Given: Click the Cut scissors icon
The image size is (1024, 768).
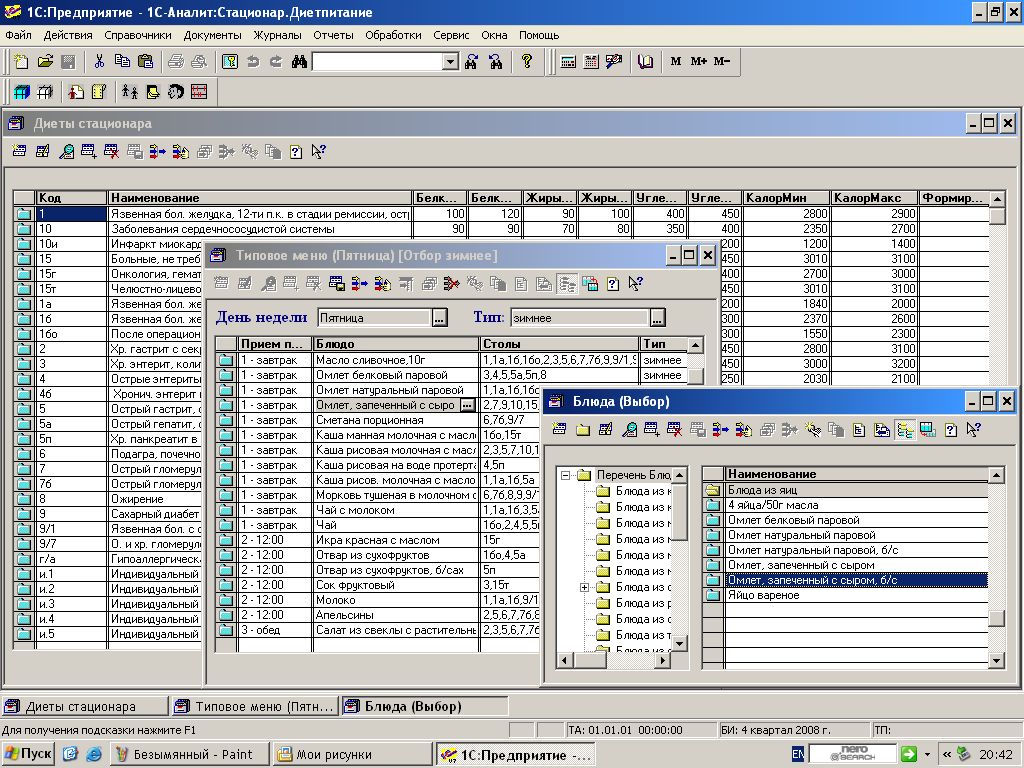Looking at the screenshot, I should [99, 61].
